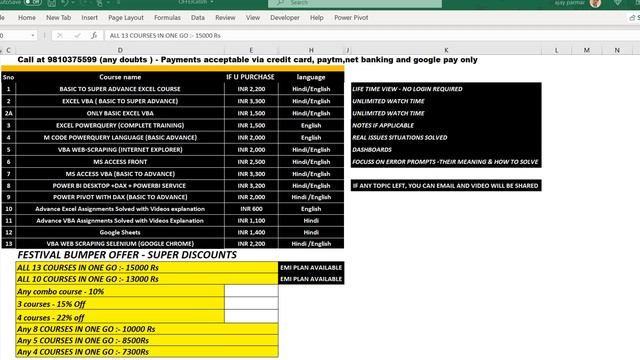640x360 pixels.
Task: Open the Page Layout tab
Action: pyautogui.click(x=126, y=18)
